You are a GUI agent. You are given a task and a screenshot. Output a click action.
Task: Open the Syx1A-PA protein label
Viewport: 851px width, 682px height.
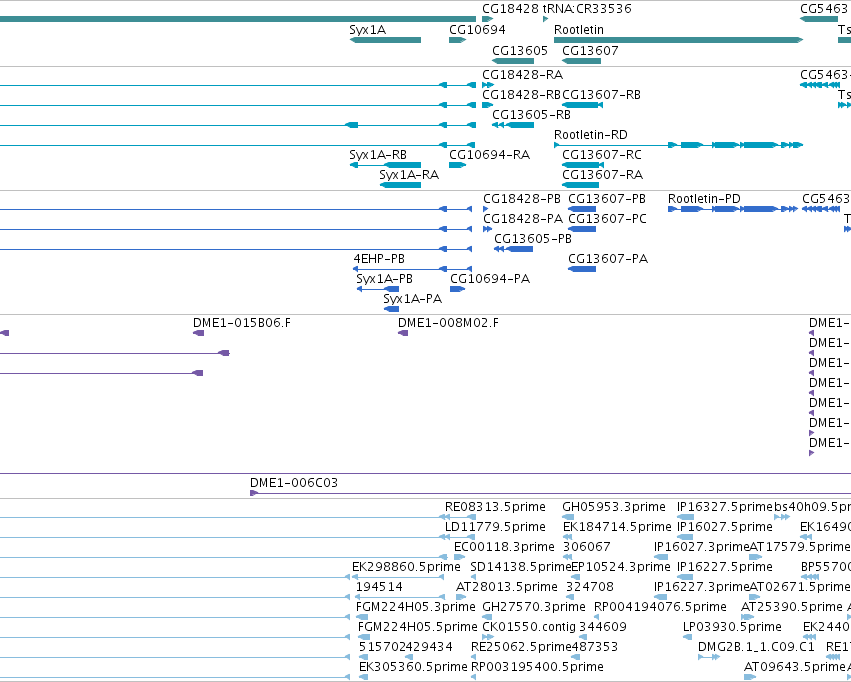(412, 299)
